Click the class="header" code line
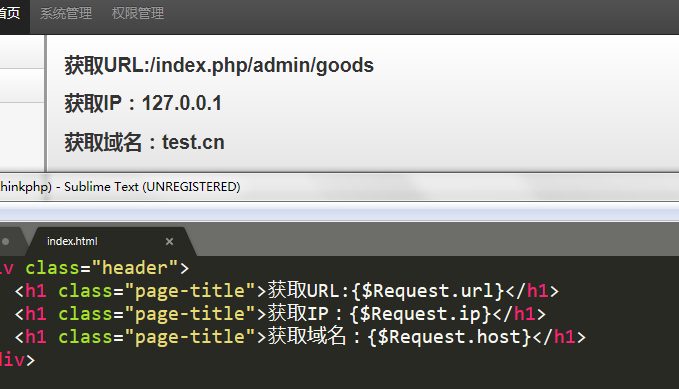The width and height of the screenshot is (679, 389). click(95, 268)
